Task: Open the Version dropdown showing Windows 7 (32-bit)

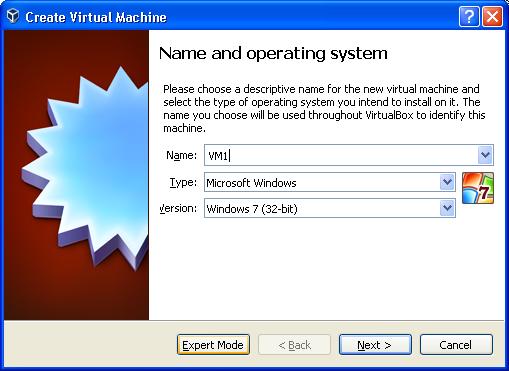Action: [330, 208]
